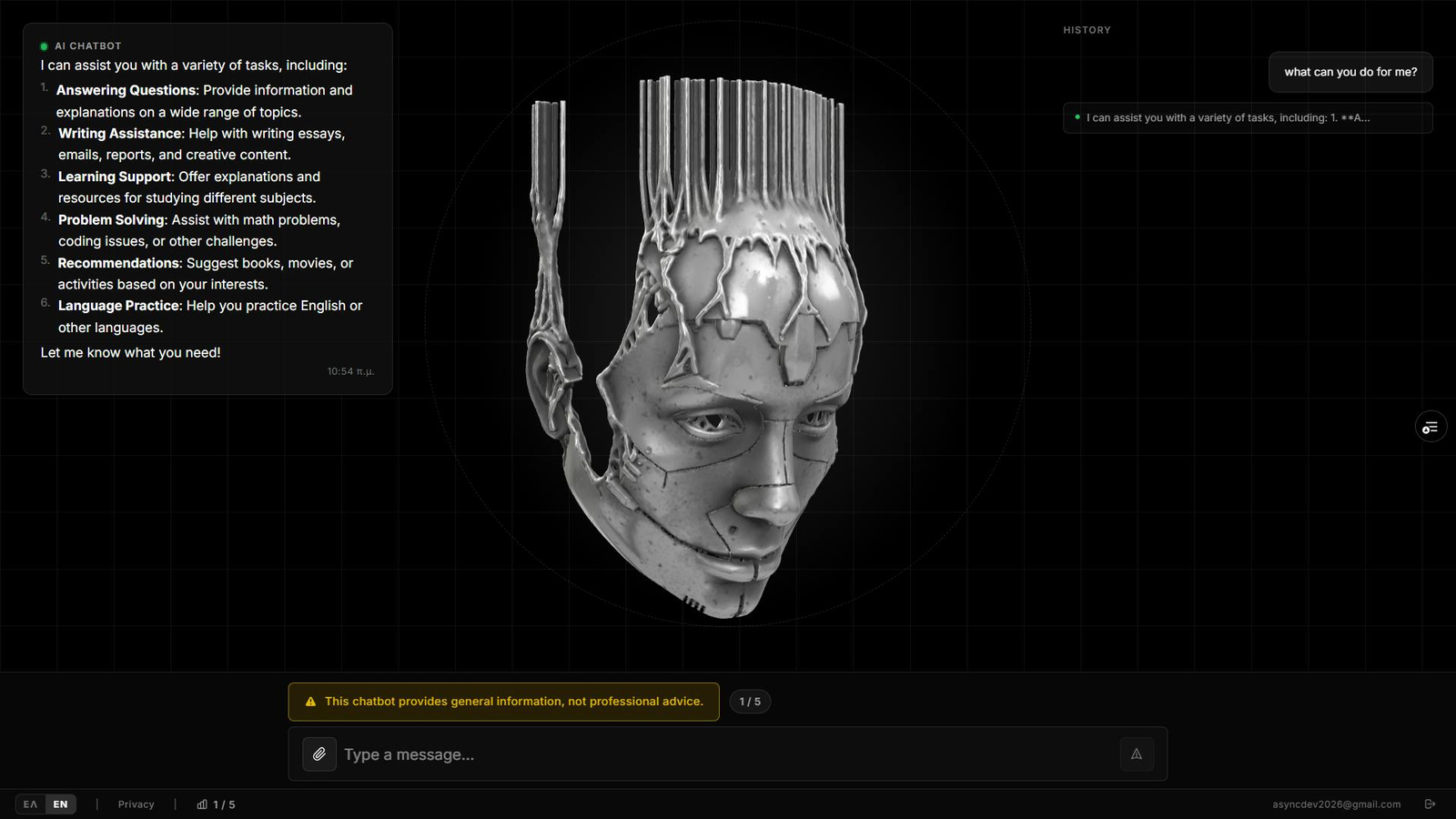Click the 1 / 5 counter badge
This screenshot has height=819, width=1456.
pyautogui.click(x=750, y=702)
